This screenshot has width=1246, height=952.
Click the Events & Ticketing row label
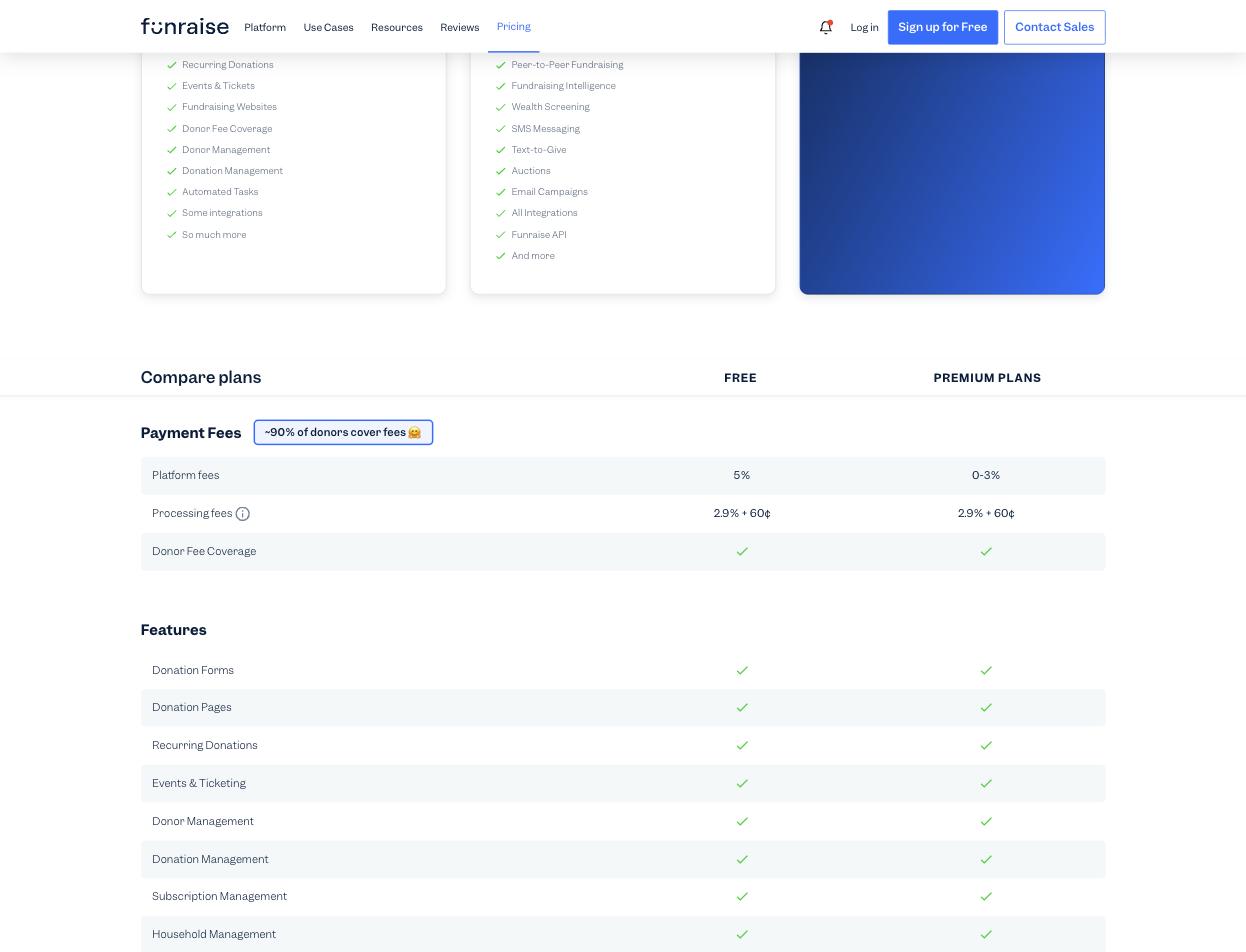199,783
